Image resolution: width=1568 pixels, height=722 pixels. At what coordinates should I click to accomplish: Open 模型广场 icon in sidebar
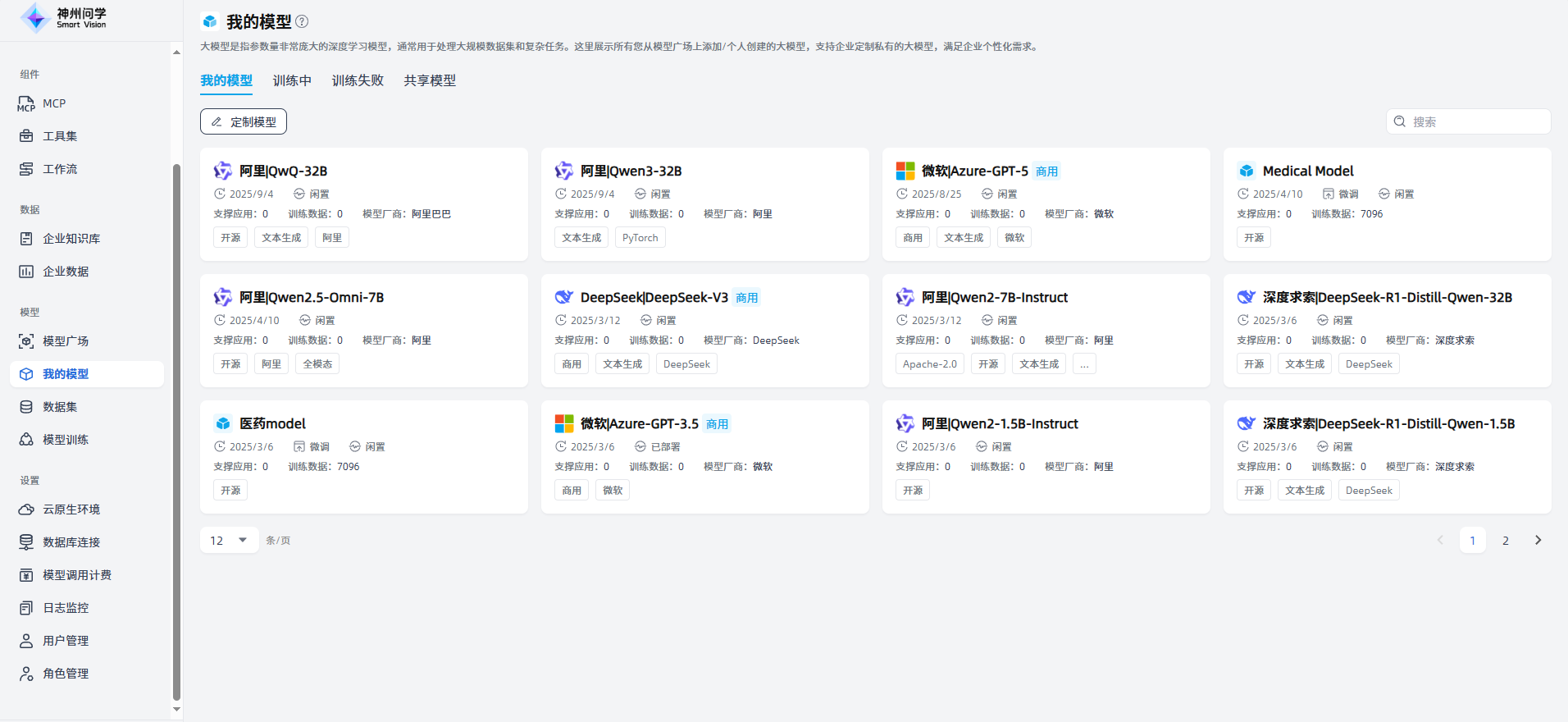click(26, 341)
